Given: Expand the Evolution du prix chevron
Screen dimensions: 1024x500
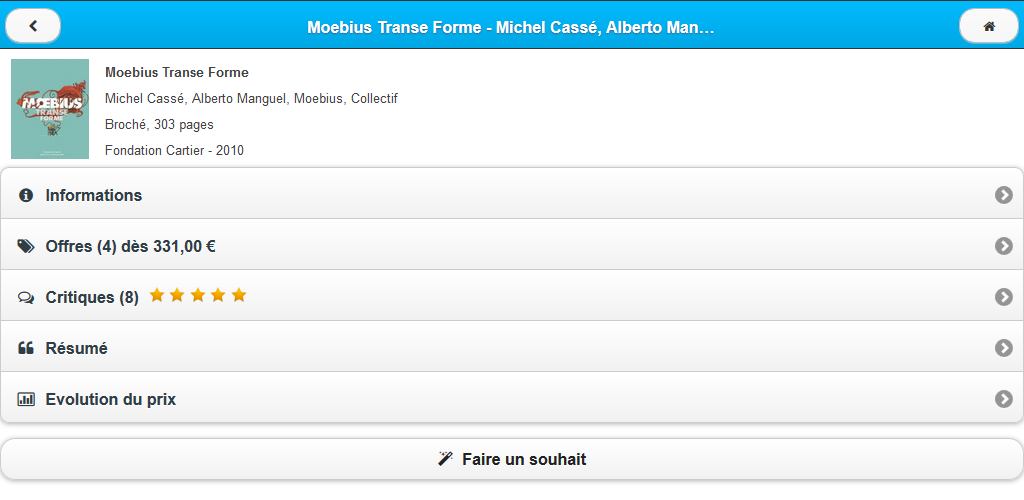Looking at the screenshot, I should 1004,399.
